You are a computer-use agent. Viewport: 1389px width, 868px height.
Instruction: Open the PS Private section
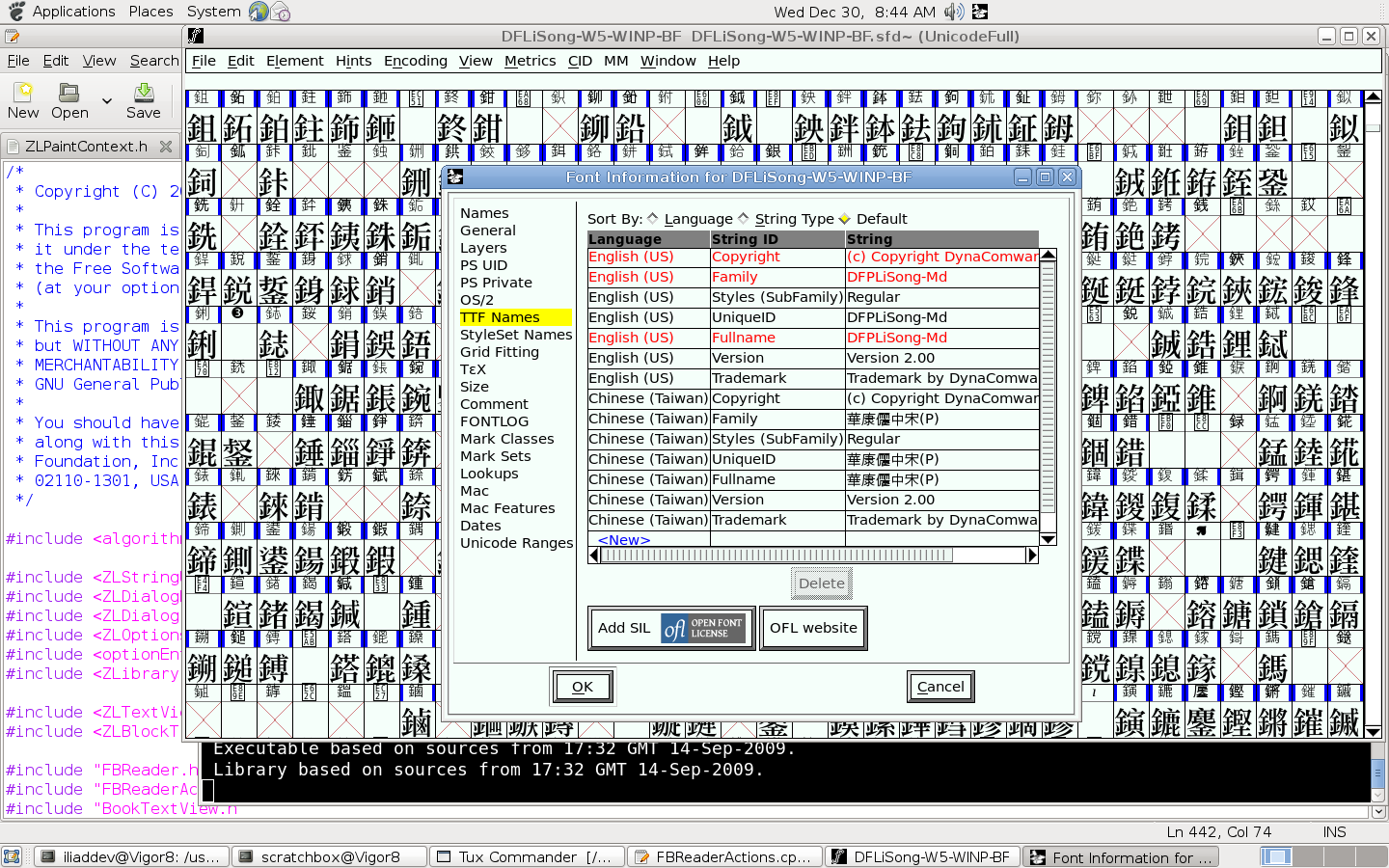pos(496,283)
